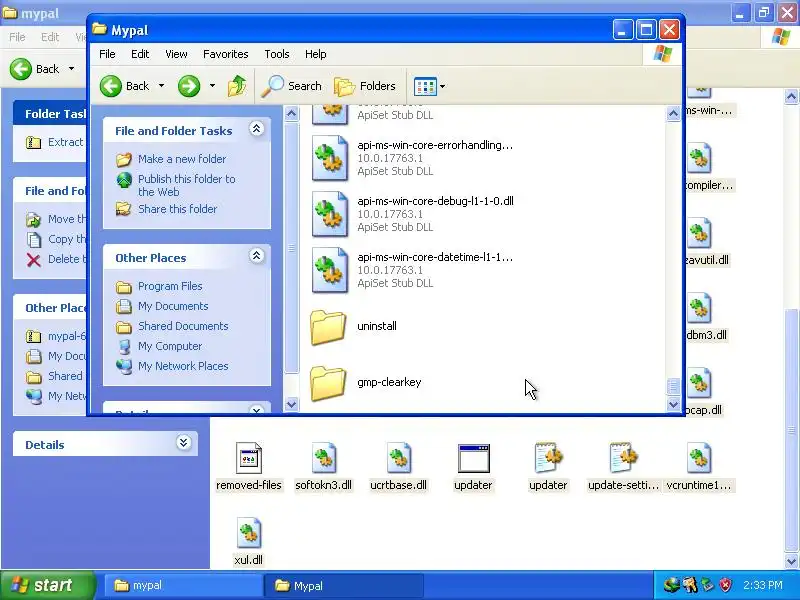Click the Start button
This screenshot has height=600, width=800.
(x=48, y=585)
